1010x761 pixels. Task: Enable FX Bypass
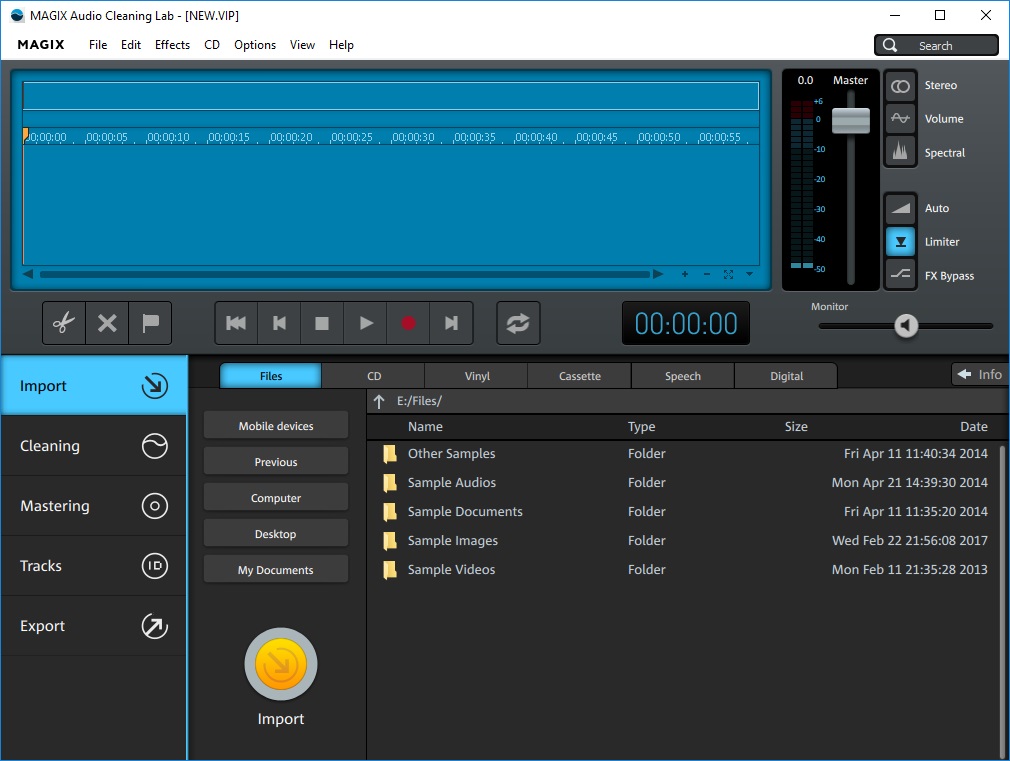tap(900, 275)
